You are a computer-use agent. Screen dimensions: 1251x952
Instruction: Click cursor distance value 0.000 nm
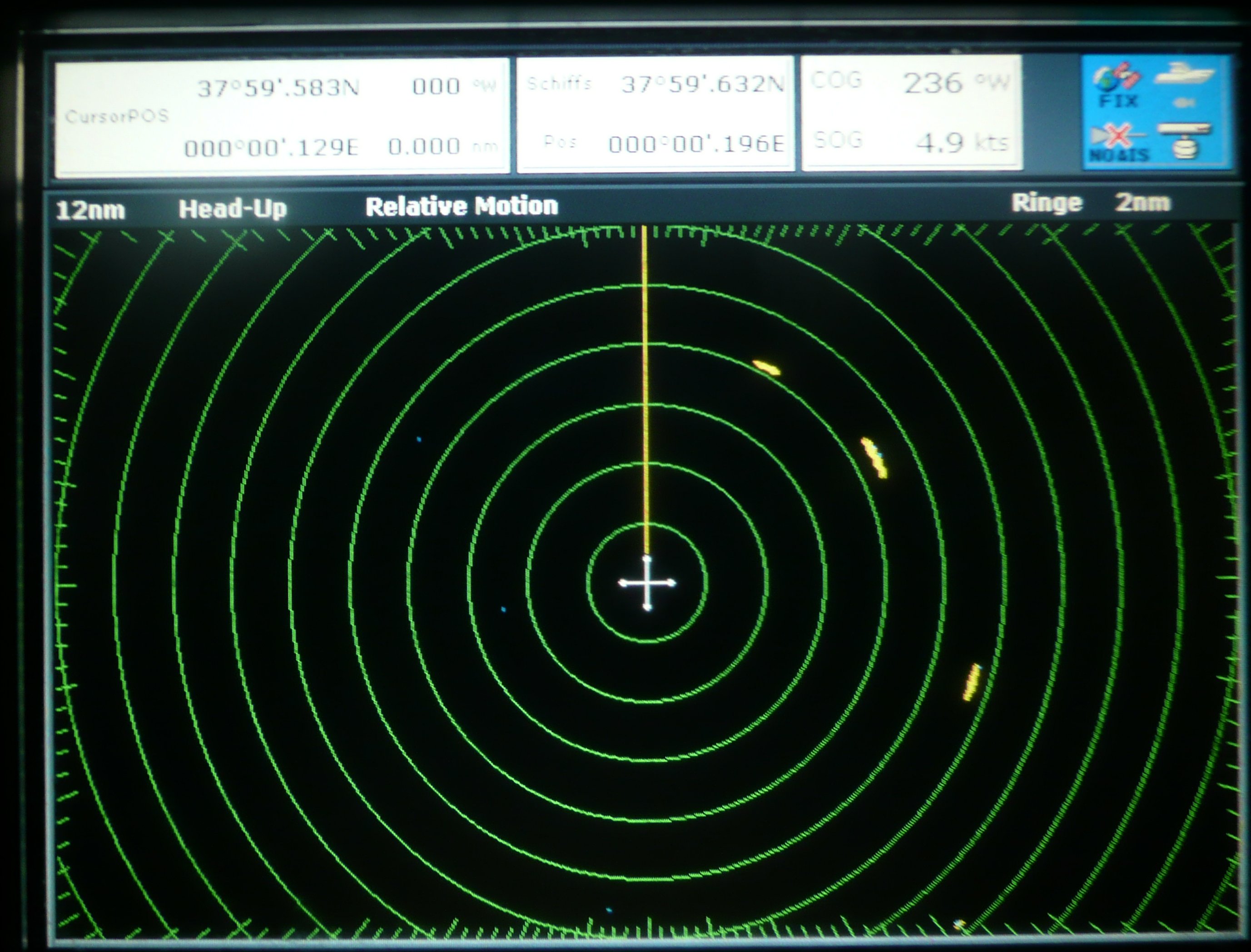(442, 146)
